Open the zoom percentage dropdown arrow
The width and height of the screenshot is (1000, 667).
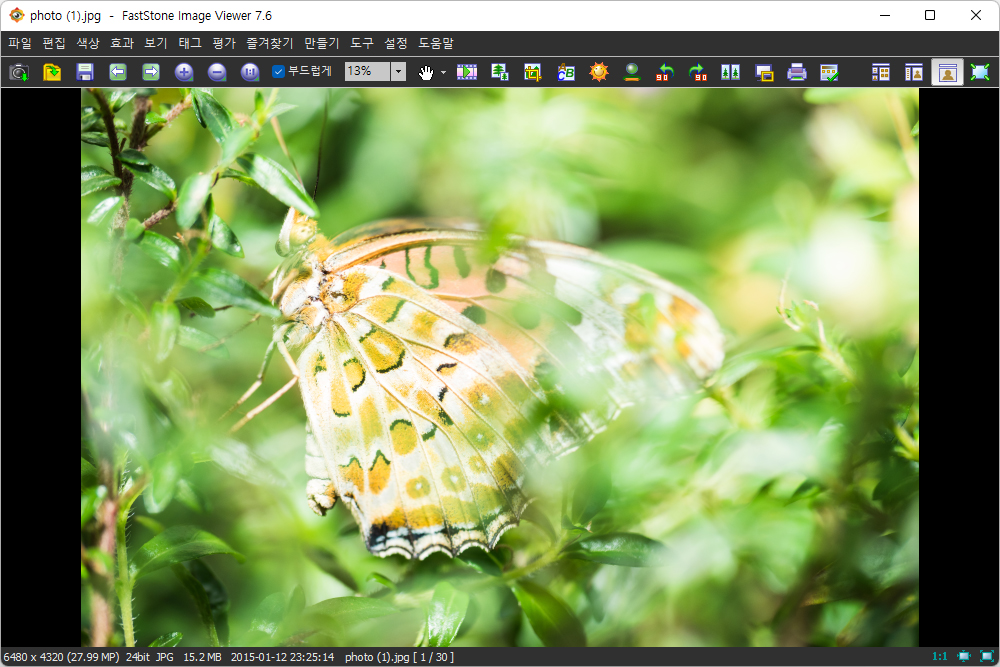click(399, 71)
